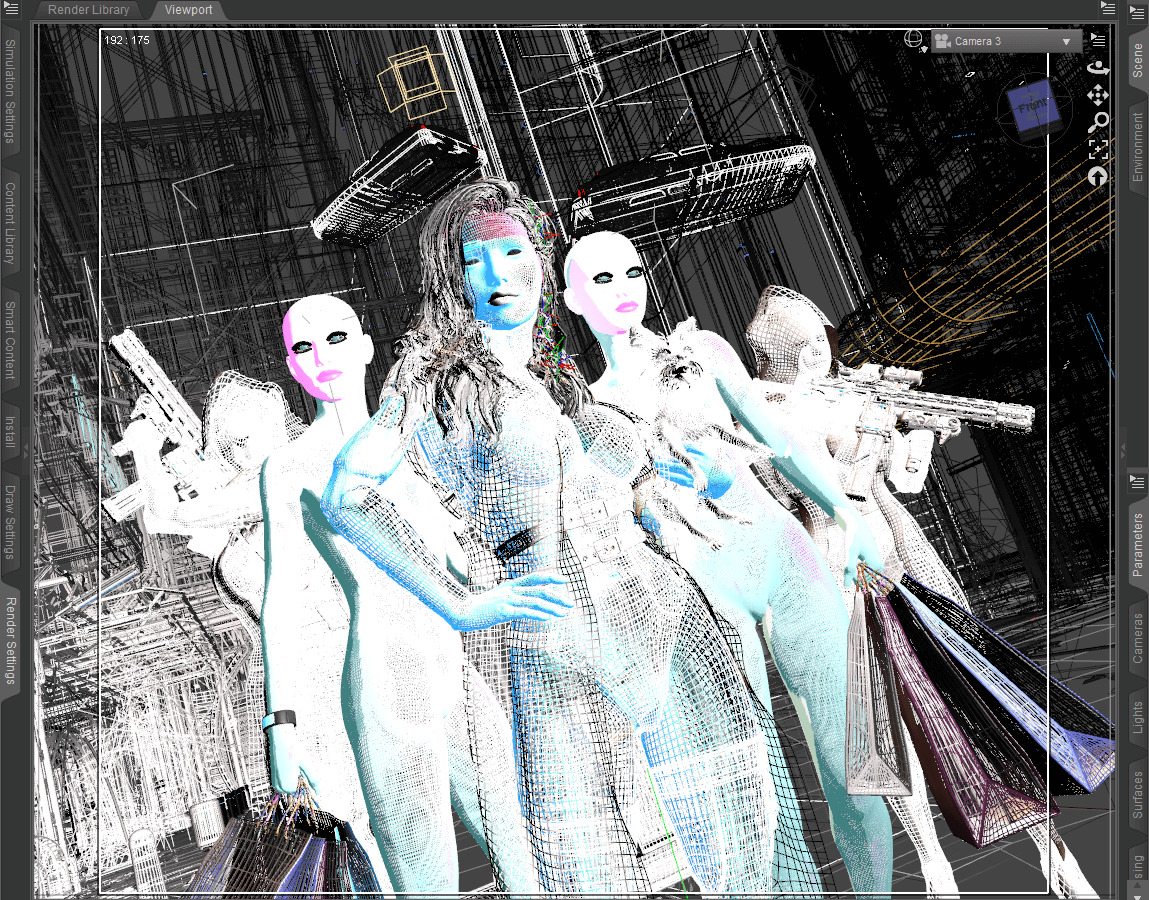The width and height of the screenshot is (1149, 900).
Task: Open the viewport pane group options menu
Action: click(x=1107, y=9)
